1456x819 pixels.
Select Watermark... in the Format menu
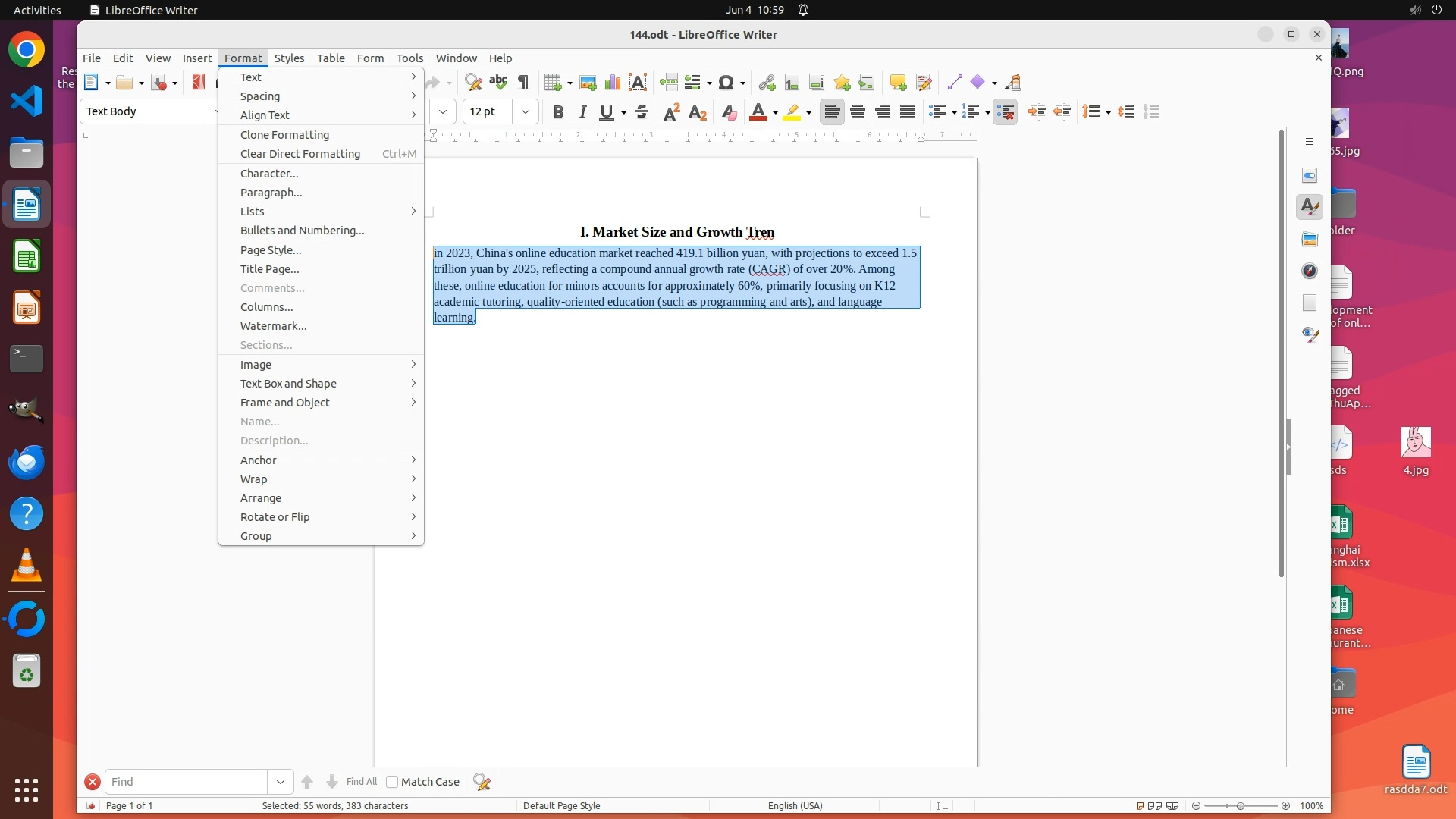tap(274, 326)
